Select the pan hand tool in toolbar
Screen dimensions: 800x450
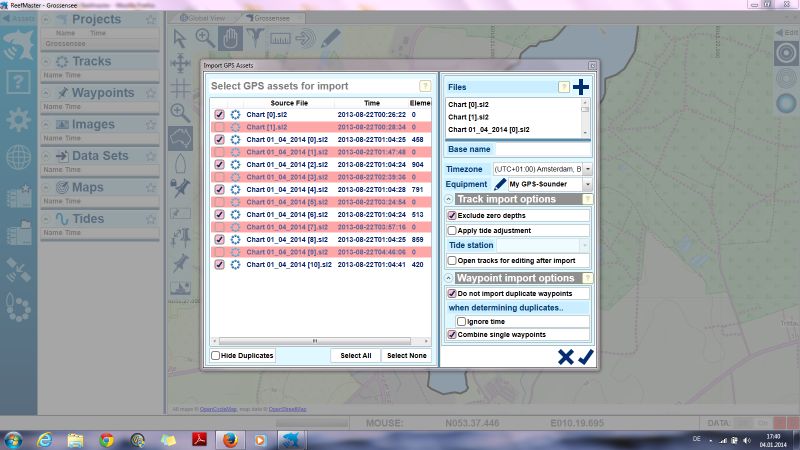229,38
